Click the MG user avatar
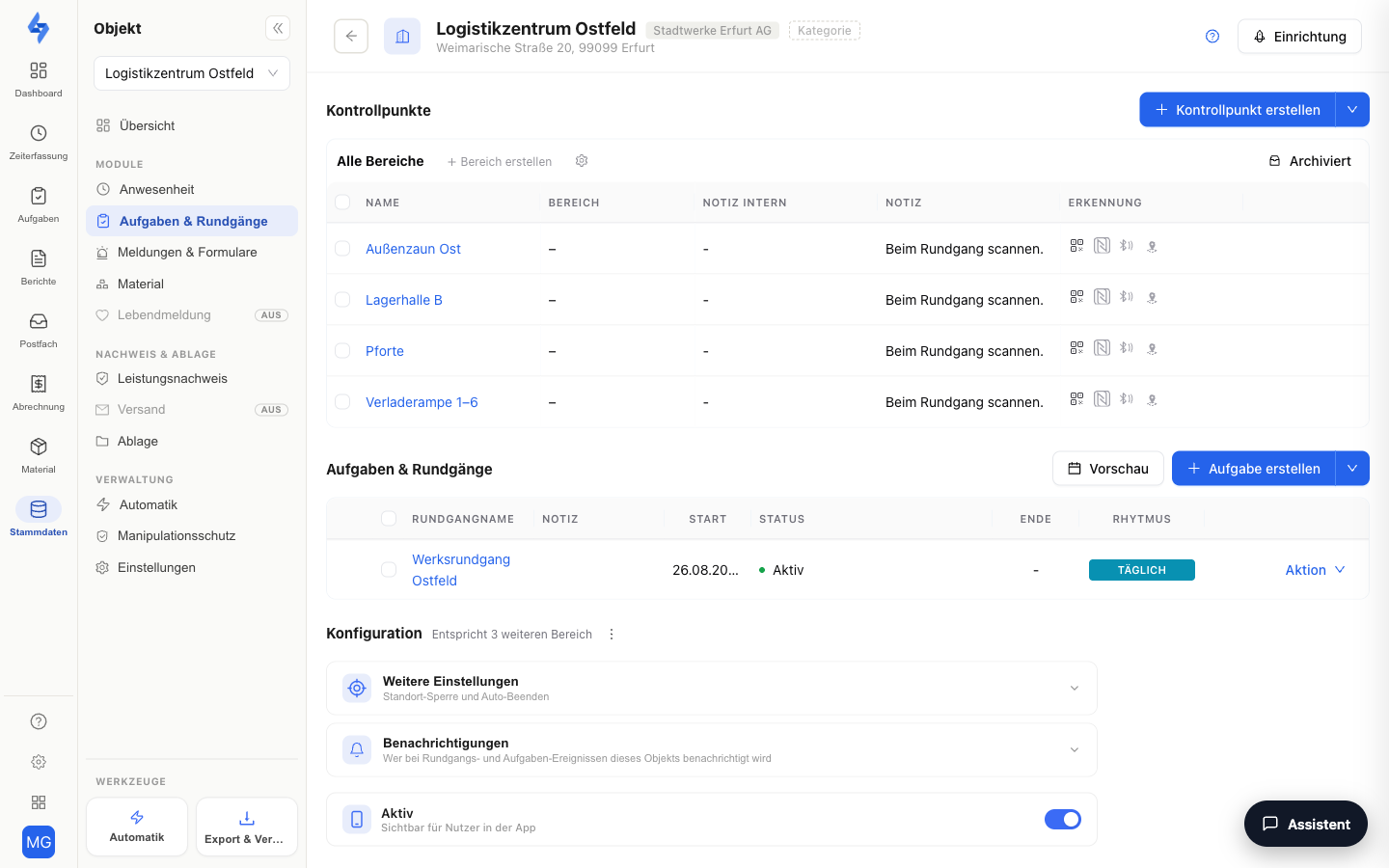Screen dimensions: 1389x868 (39, 842)
